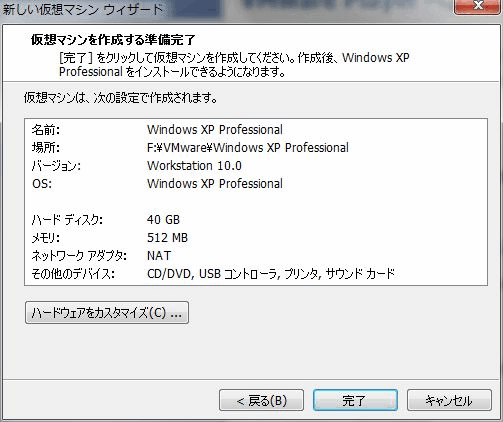Screen dimensions: 503x422
Task: Click the ネットワーク アダプタ: label
Action: coord(79,256)
